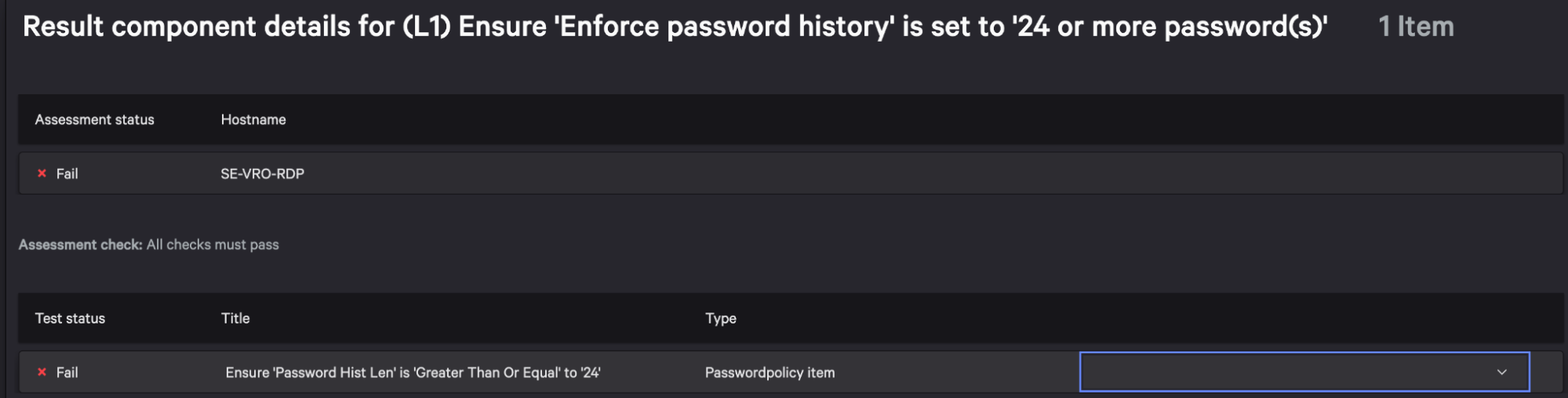Expand the chevron arrow in the test row

click(x=1501, y=372)
